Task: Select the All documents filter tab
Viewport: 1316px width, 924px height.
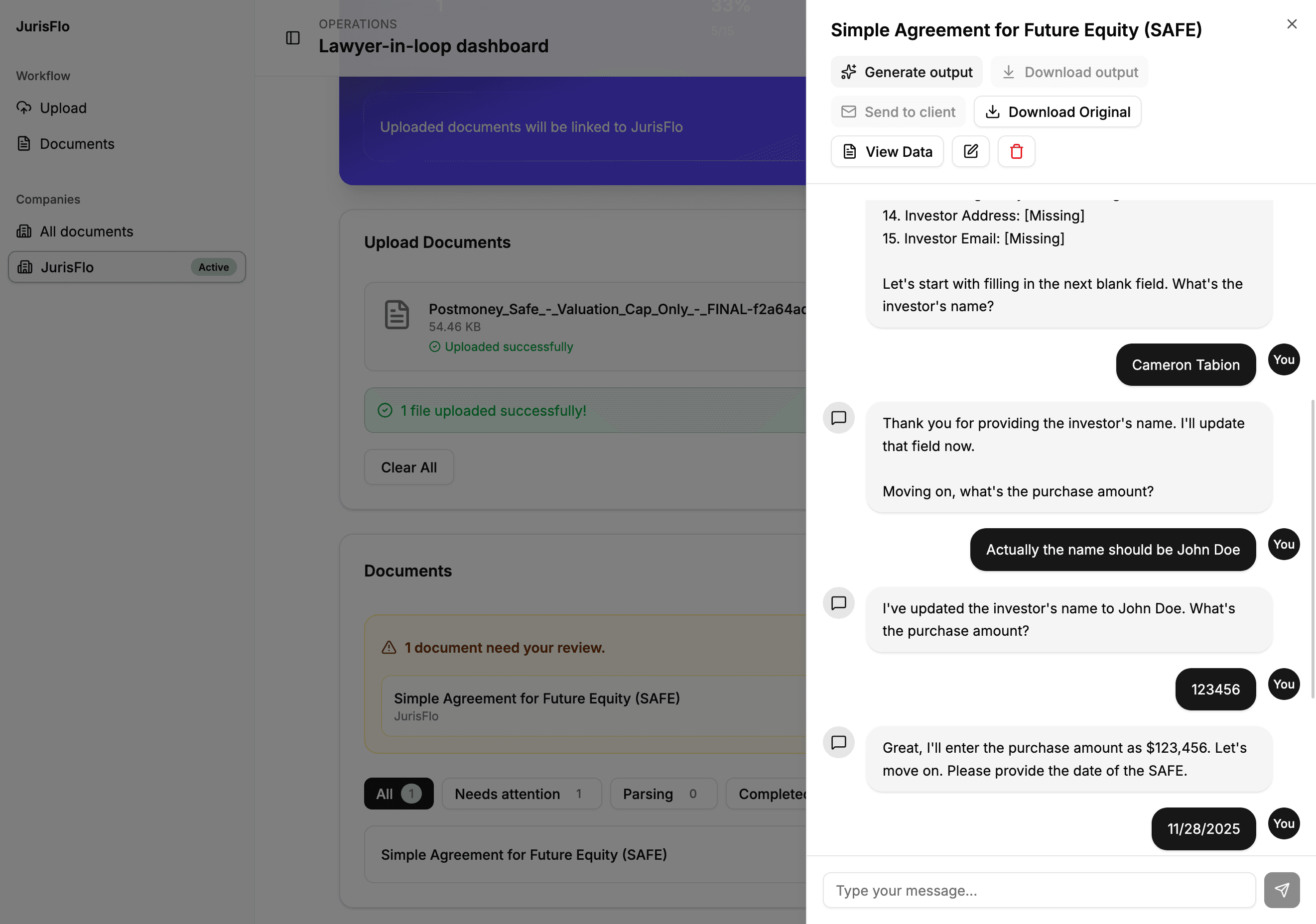Action: point(398,794)
